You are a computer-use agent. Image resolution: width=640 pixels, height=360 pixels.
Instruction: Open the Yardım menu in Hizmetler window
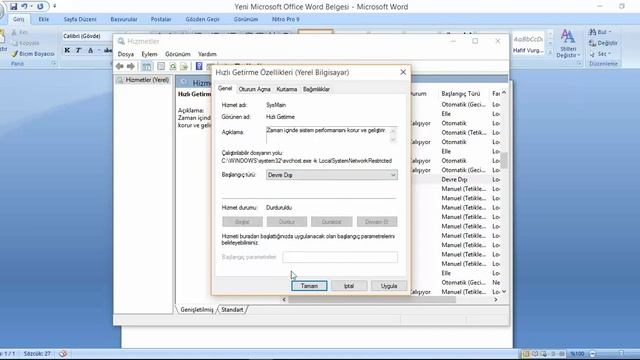207,54
